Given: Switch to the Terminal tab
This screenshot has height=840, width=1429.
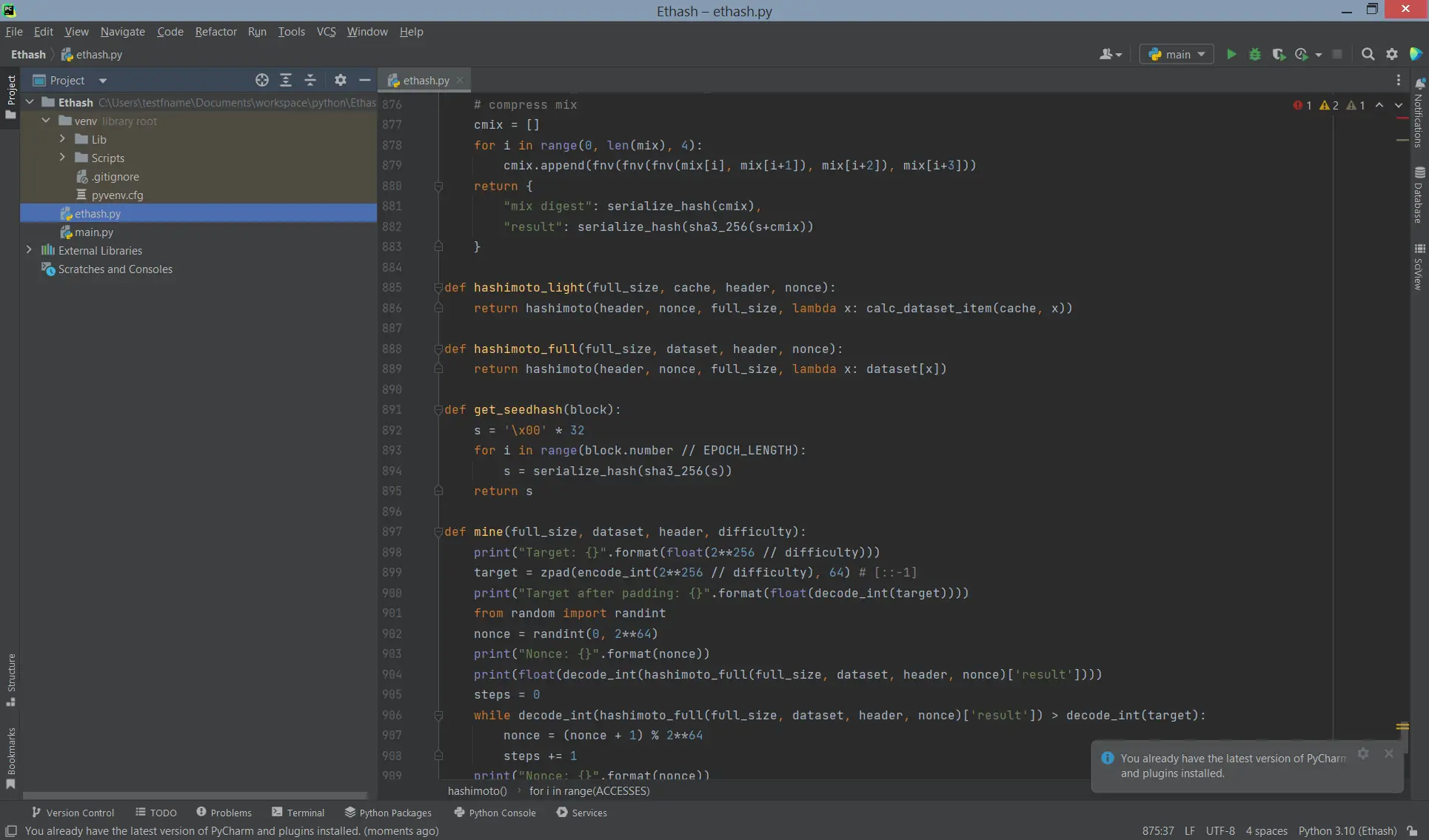Looking at the screenshot, I should pos(298,813).
